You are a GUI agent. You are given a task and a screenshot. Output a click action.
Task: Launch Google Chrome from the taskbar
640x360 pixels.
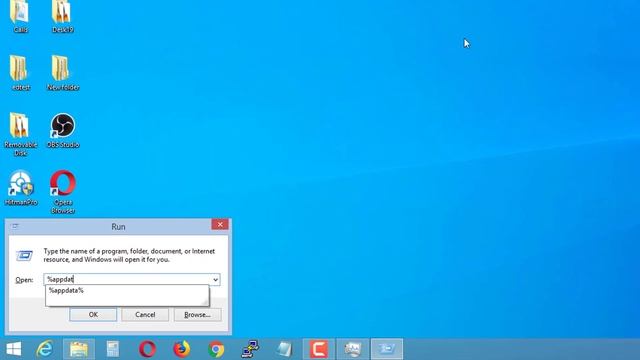click(216, 349)
